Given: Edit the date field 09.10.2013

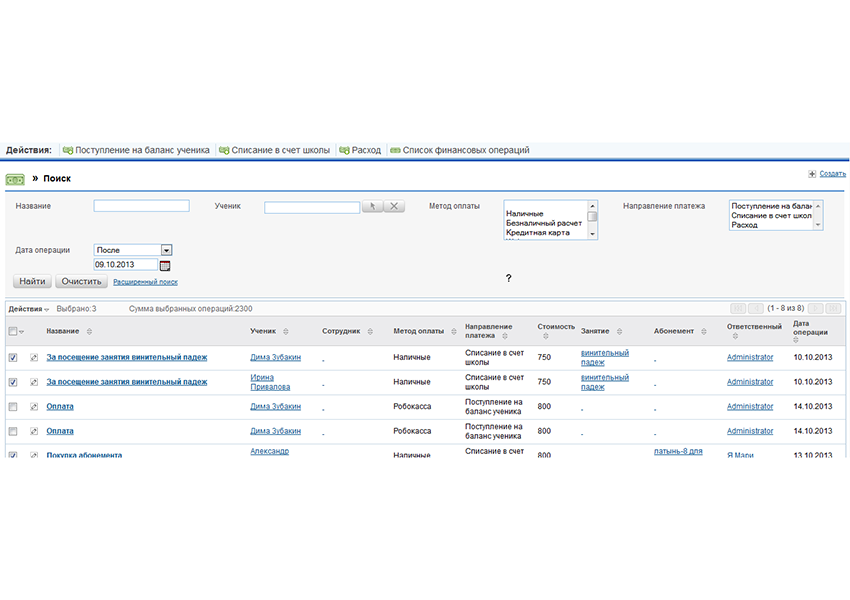Looking at the screenshot, I should pos(125,264).
